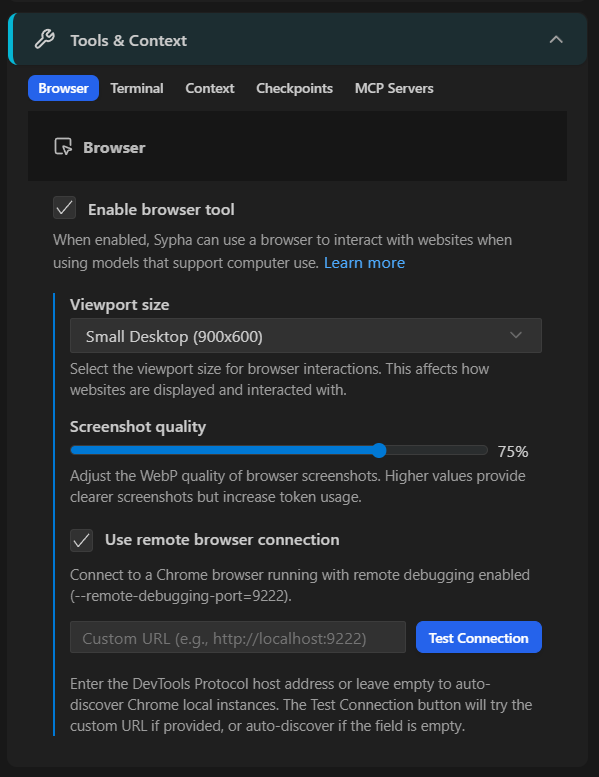Collapse the Tools & Context section chevron
The image size is (599, 777).
click(556, 40)
